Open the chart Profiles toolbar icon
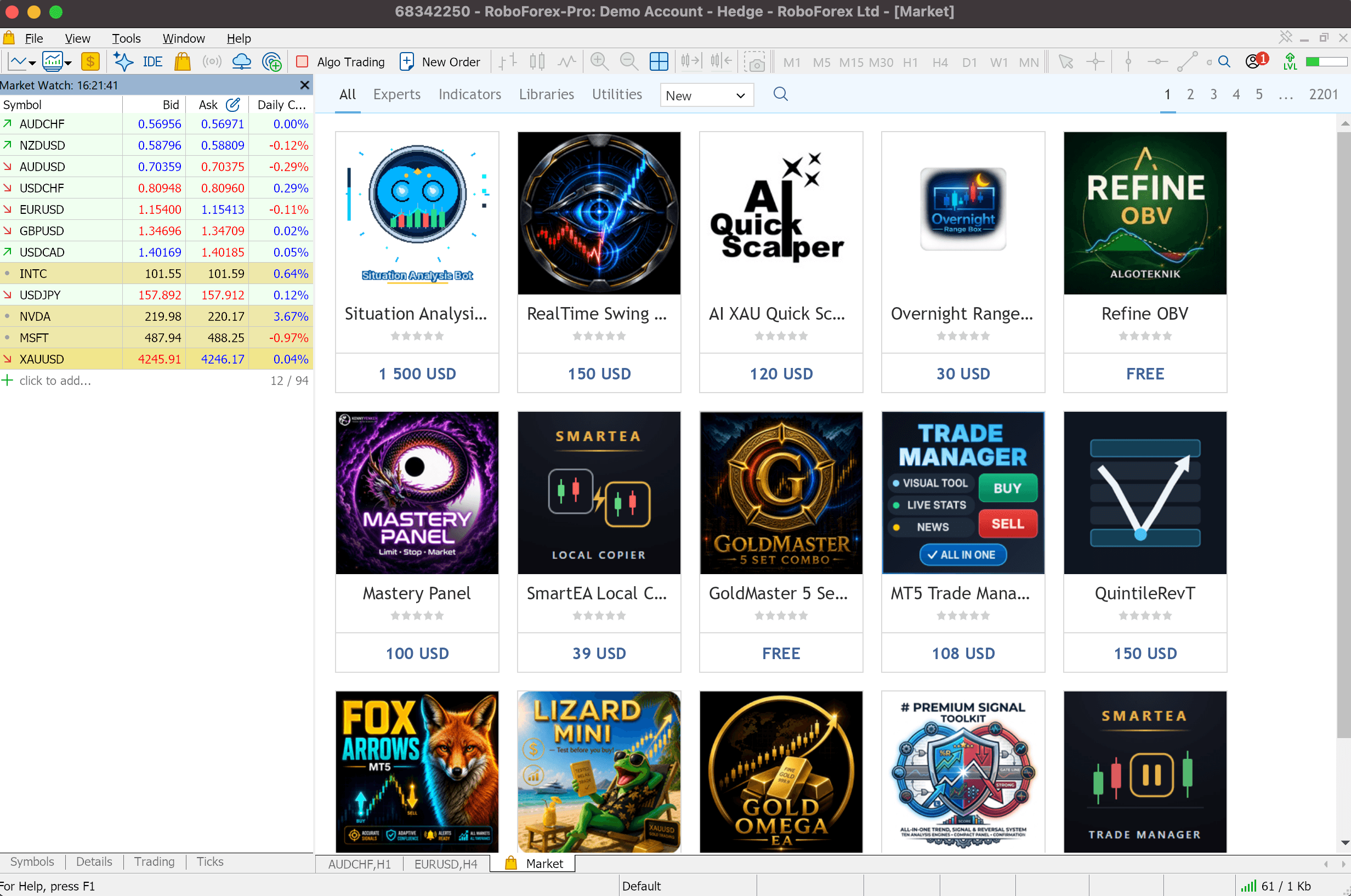 (x=53, y=61)
